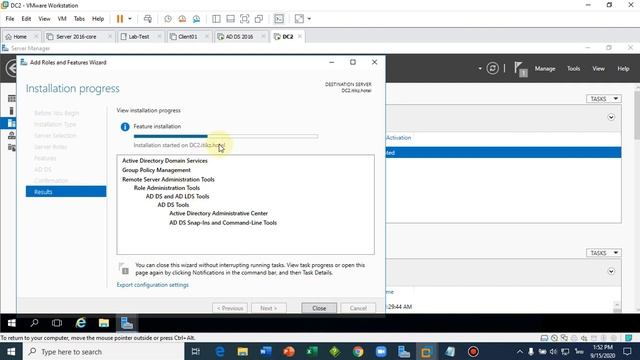The image size is (640, 360).
Task: Open Word on the host taskbar
Action: 266,352
